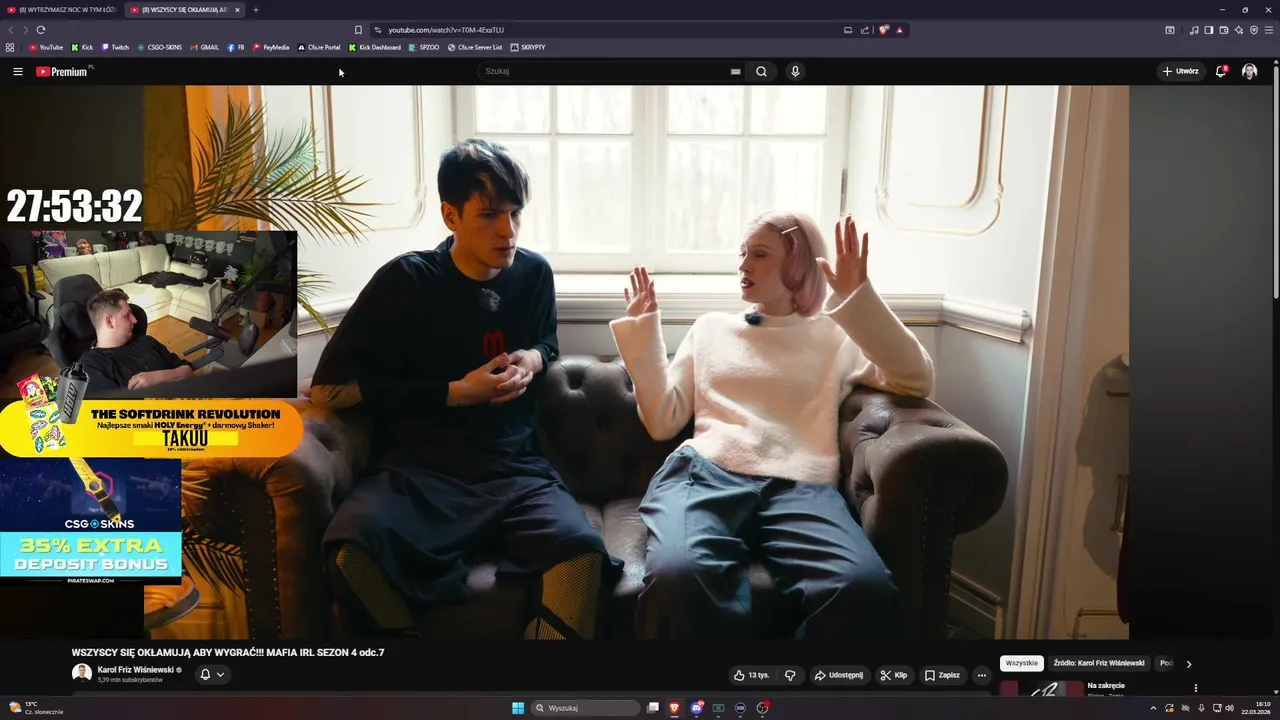
Task: Open more actions three-dot menu
Action: pyautogui.click(x=981, y=675)
